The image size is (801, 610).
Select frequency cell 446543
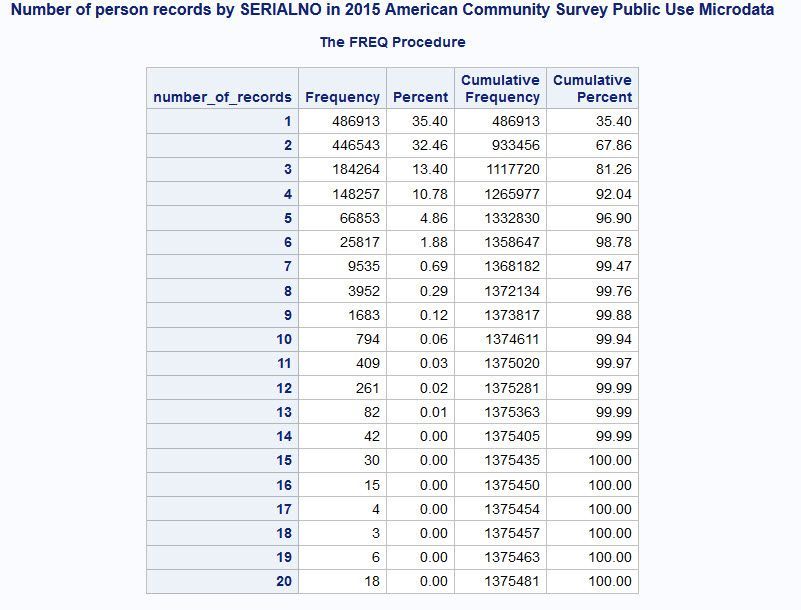[355, 145]
